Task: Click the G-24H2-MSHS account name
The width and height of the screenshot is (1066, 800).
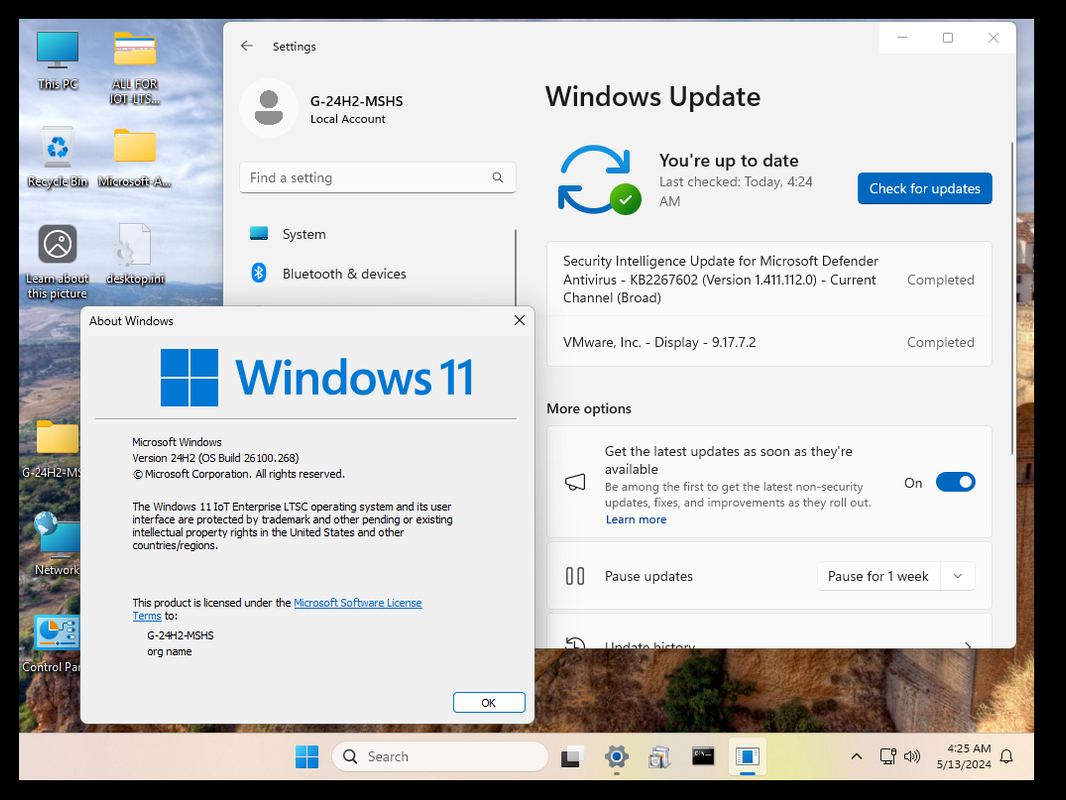Action: [x=356, y=101]
